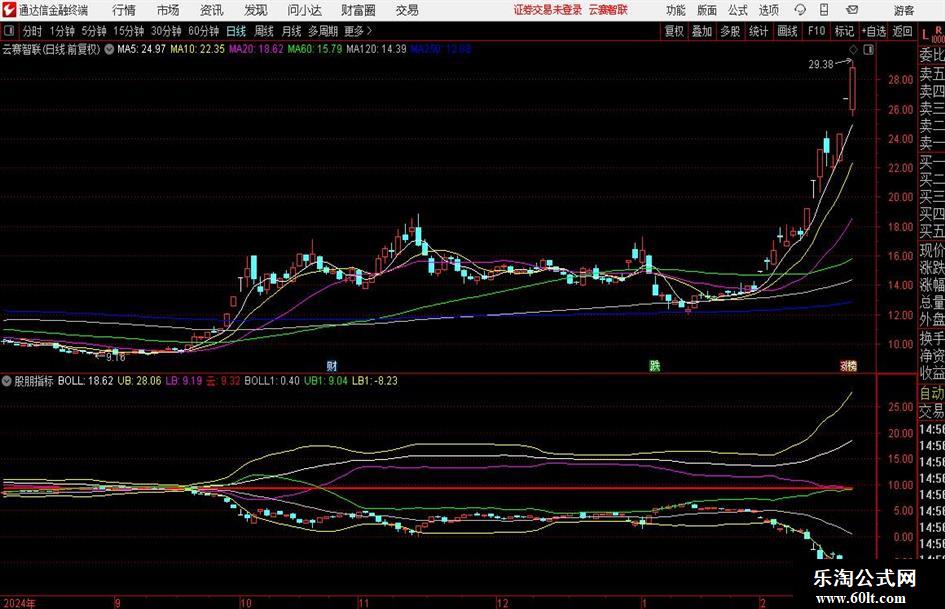Click the 涨榜 marker icon below the chart
This screenshot has width=945, height=609.
click(849, 365)
